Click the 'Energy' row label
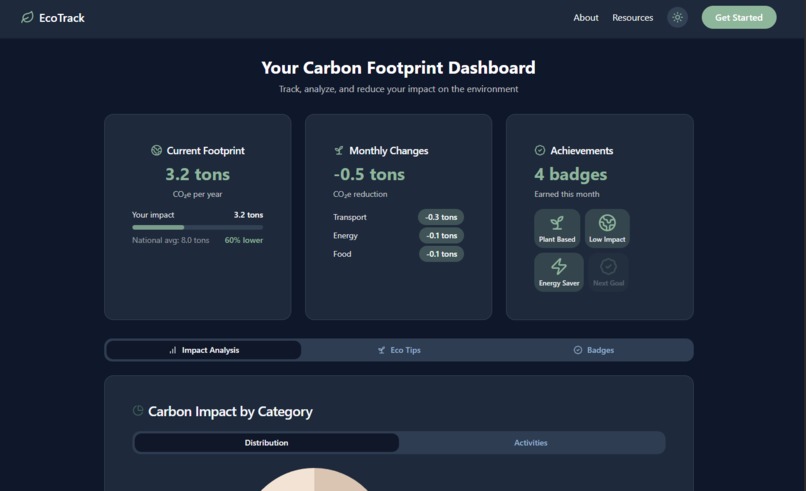Image resolution: width=806 pixels, height=491 pixels. [345, 235]
